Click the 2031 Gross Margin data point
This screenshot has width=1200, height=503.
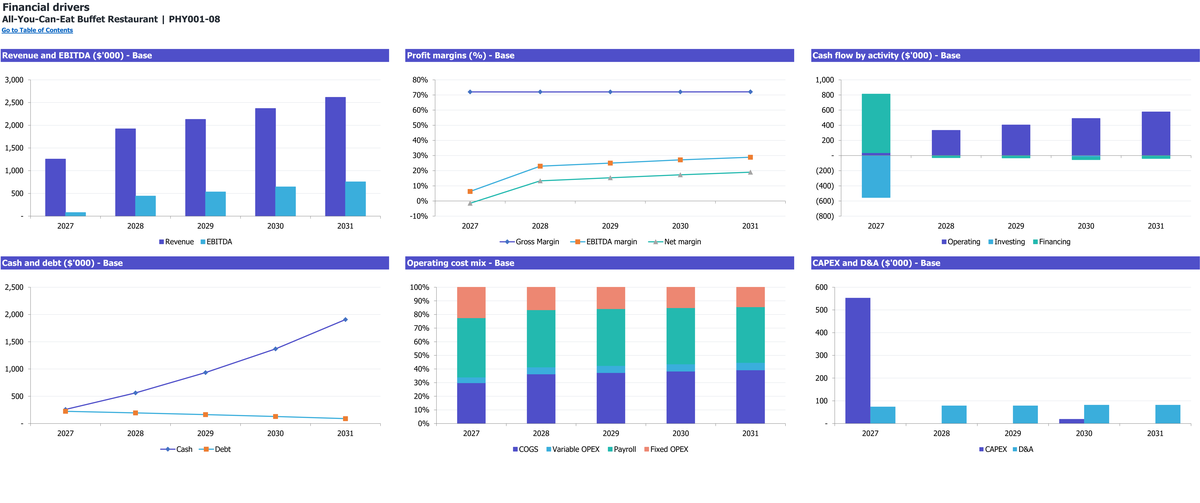pos(750,92)
